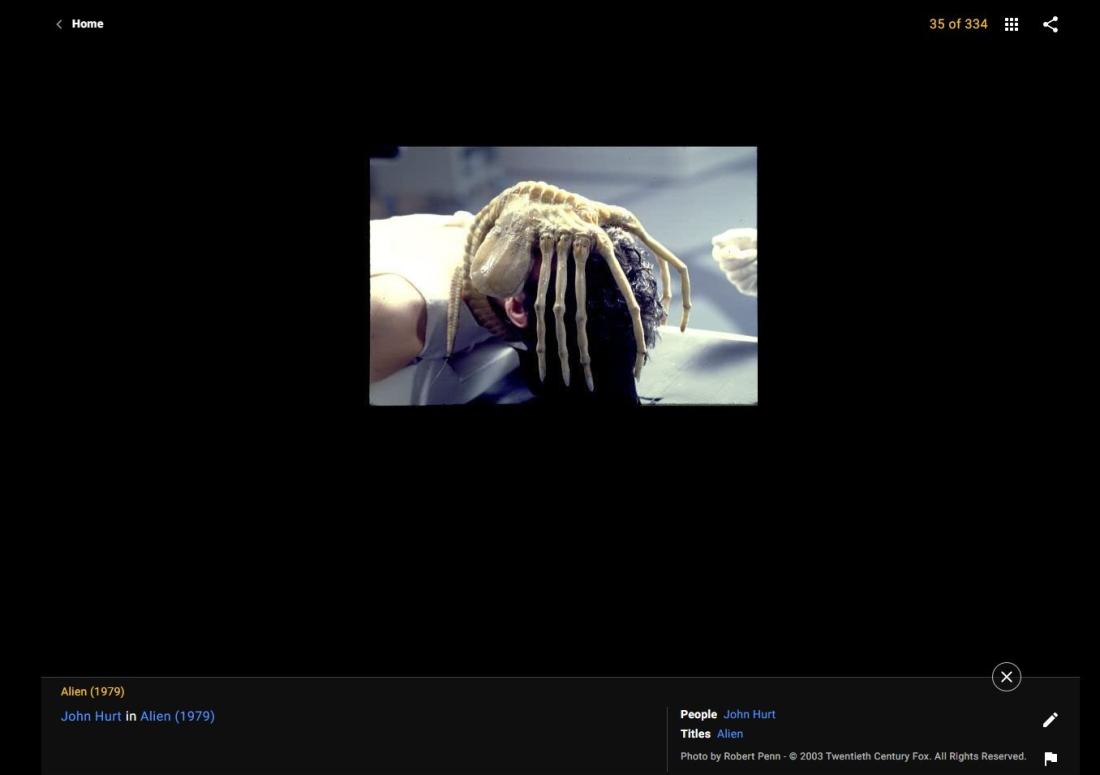The image size is (1100, 775).
Task: Open Alien link under Titles
Action: click(730, 734)
